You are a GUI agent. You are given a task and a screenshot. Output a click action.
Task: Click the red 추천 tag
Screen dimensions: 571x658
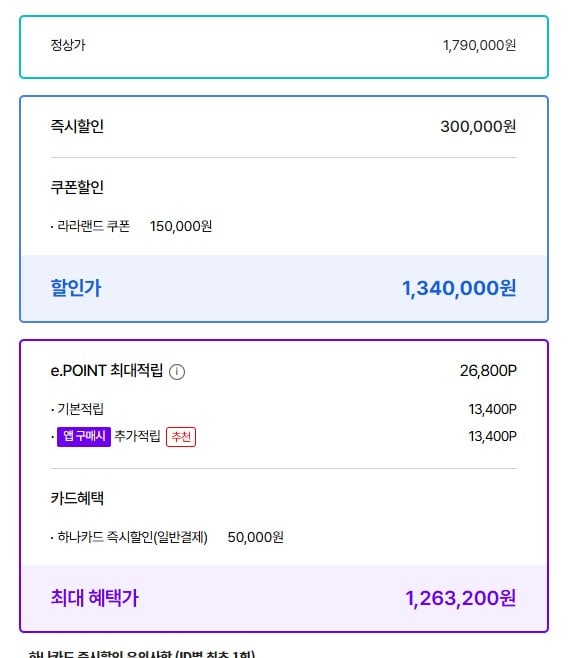pyautogui.click(x=181, y=437)
